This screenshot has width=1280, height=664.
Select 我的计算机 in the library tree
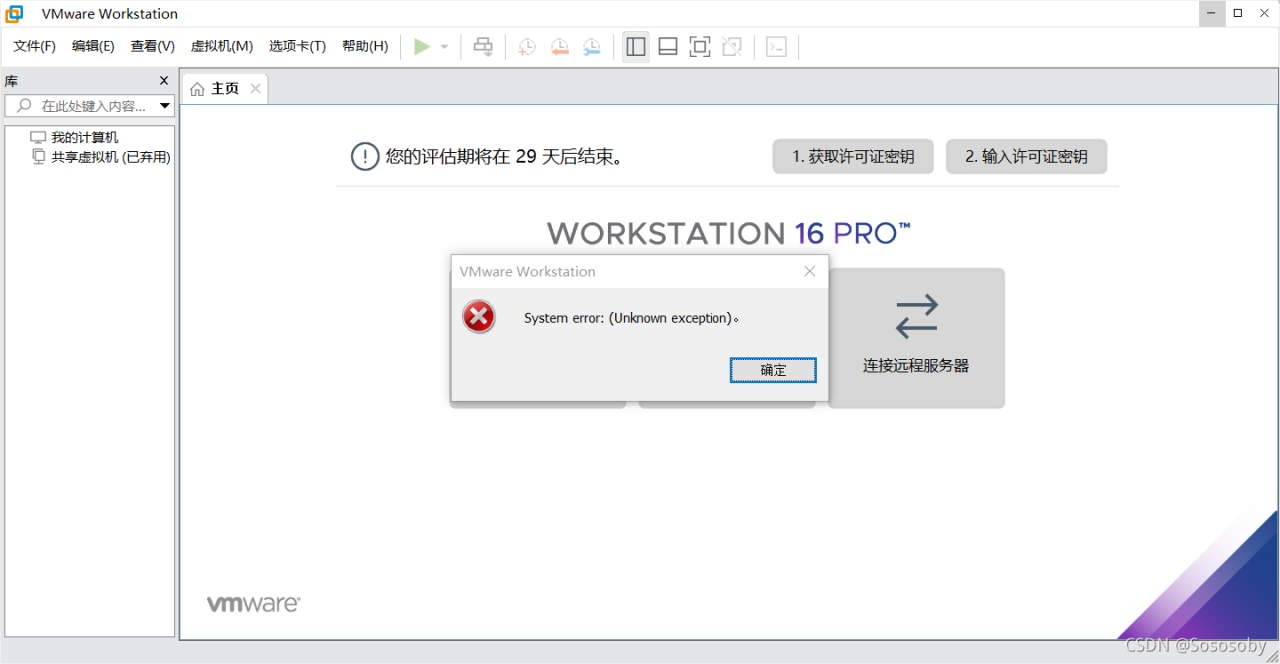pos(84,137)
